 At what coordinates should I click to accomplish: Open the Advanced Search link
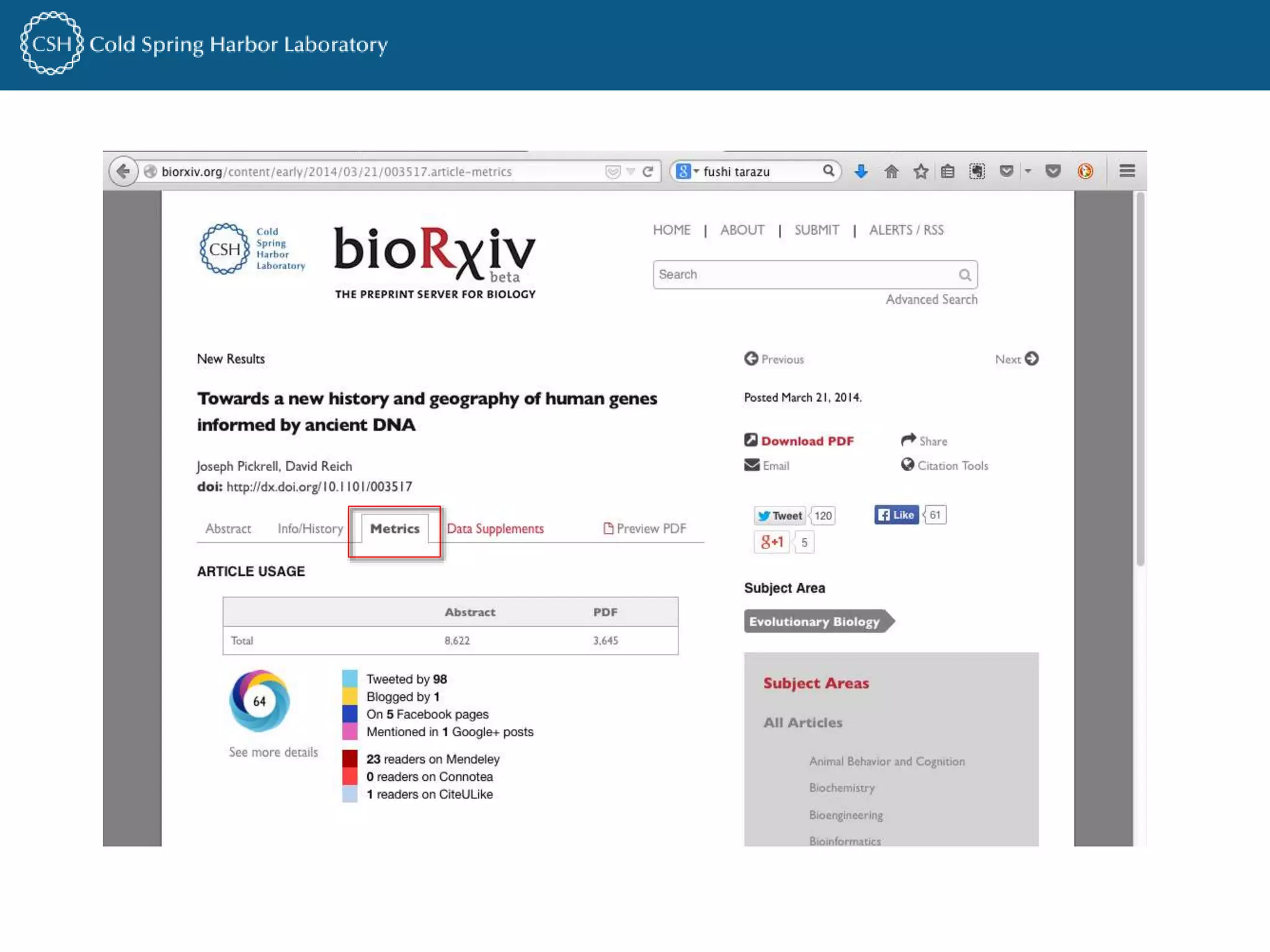[x=931, y=300]
